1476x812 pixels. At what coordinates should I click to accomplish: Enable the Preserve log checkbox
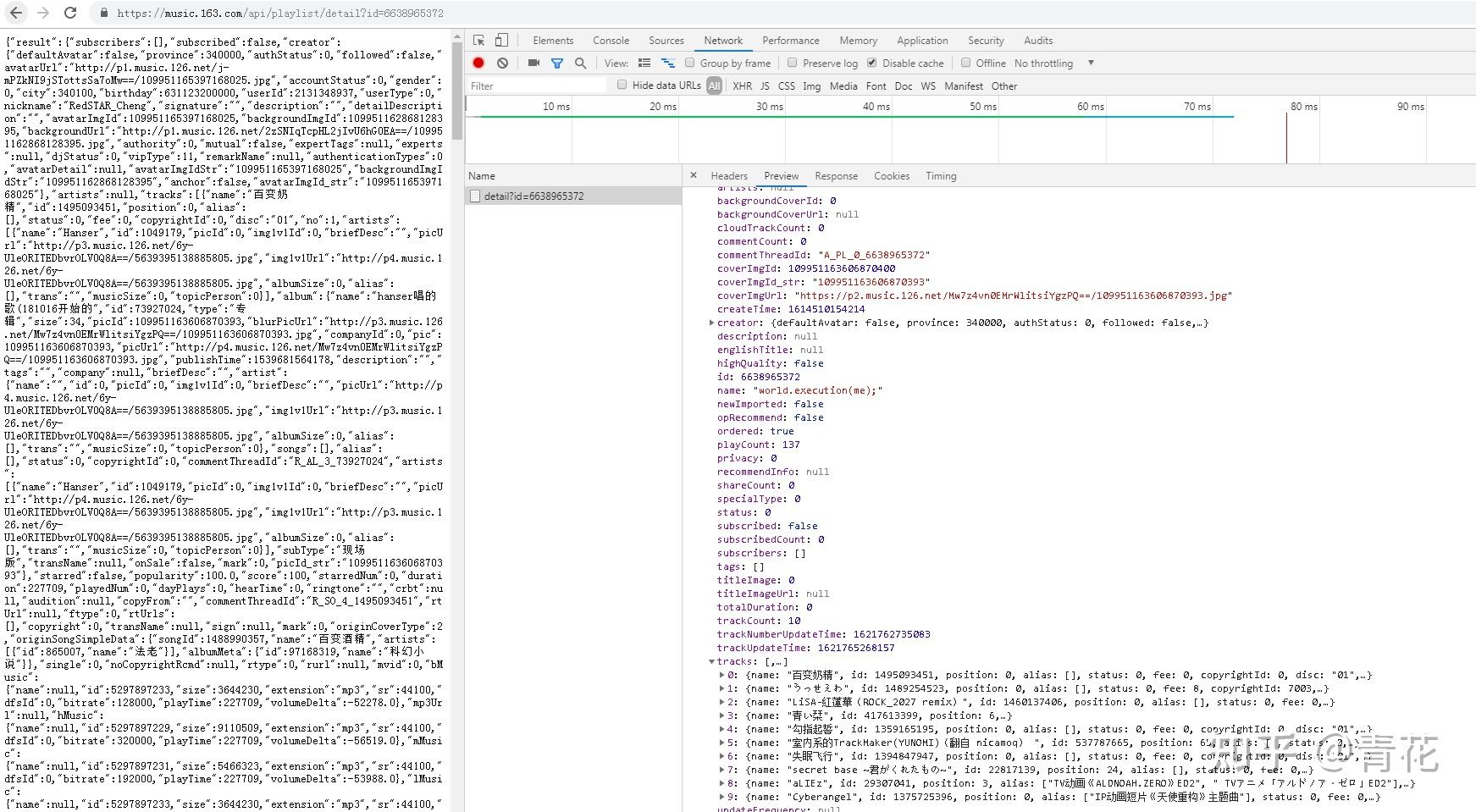coord(792,63)
